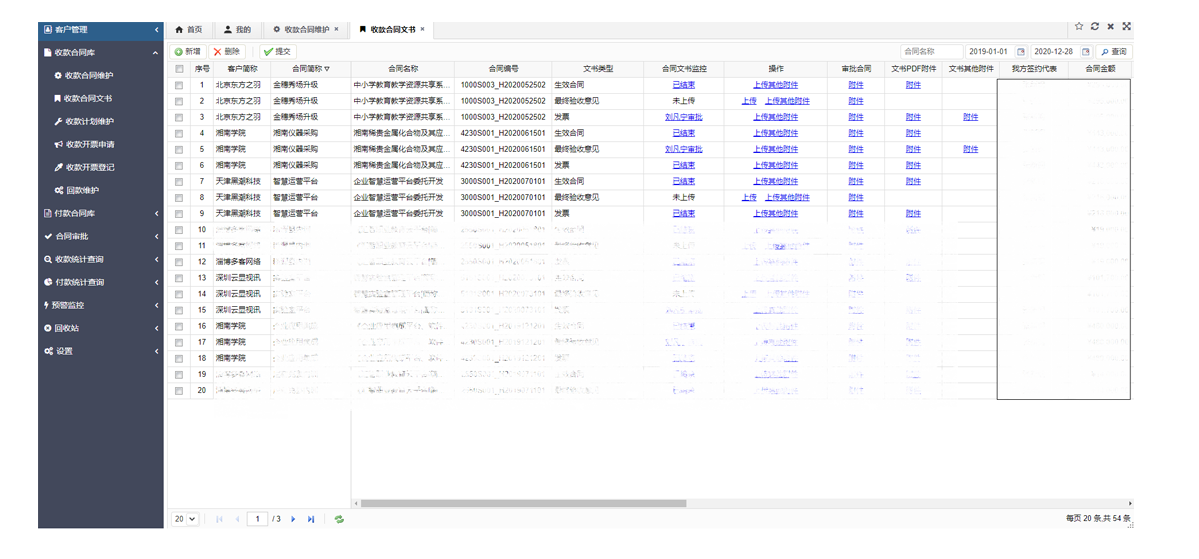Click the 上传 link in row 2
Viewport: 1199px width, 559px height.
(x=749, y=101)
